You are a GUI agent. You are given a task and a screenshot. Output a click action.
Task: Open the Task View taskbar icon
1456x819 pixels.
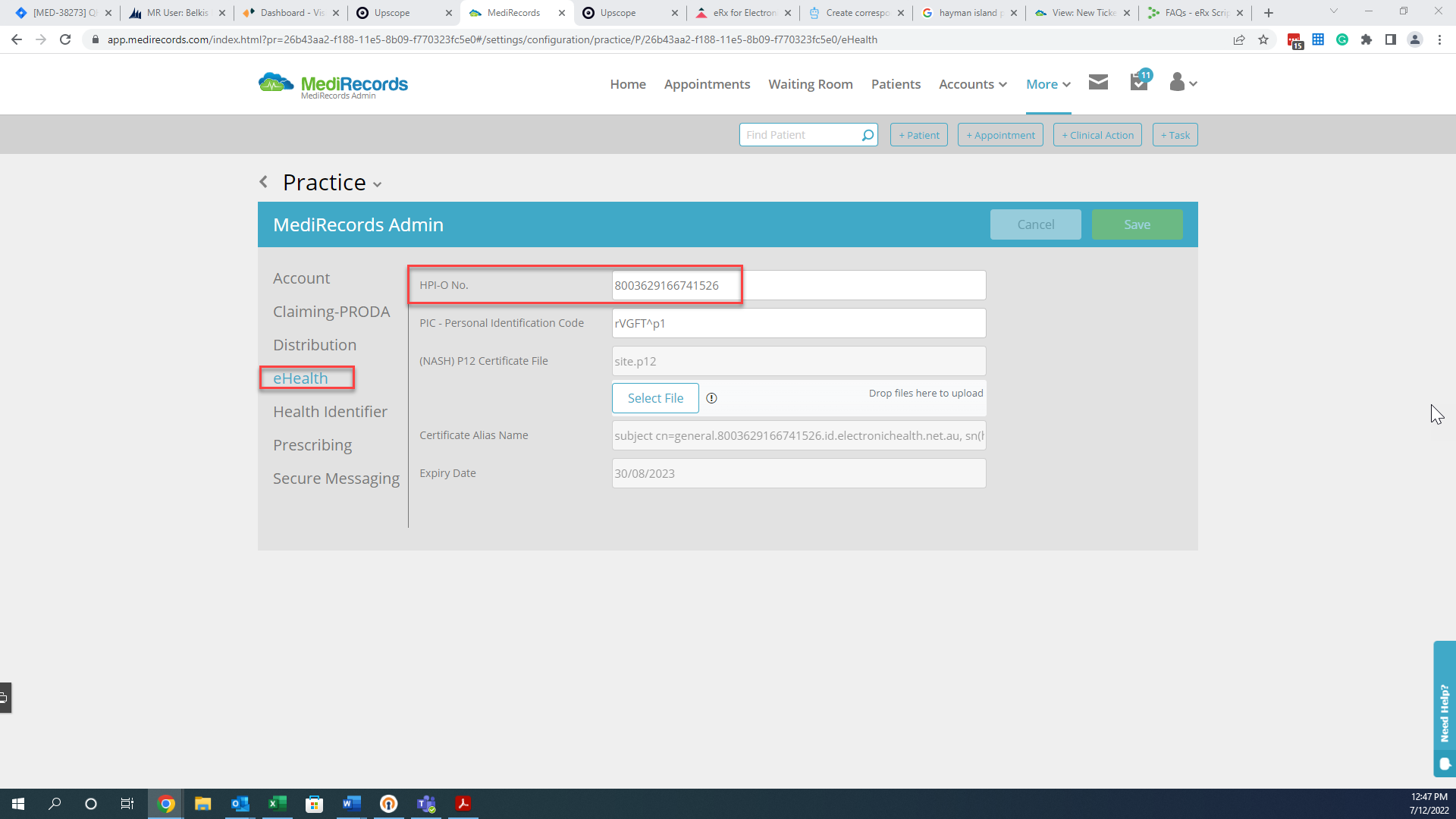127,804
